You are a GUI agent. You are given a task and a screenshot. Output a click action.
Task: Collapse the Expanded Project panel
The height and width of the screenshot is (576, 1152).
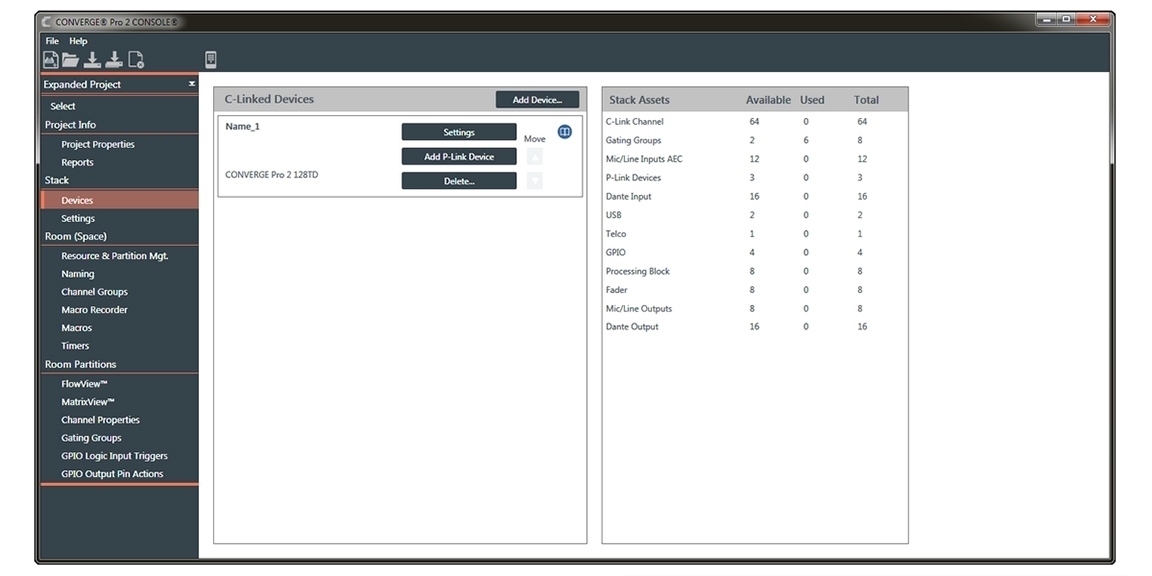point(192,85)
